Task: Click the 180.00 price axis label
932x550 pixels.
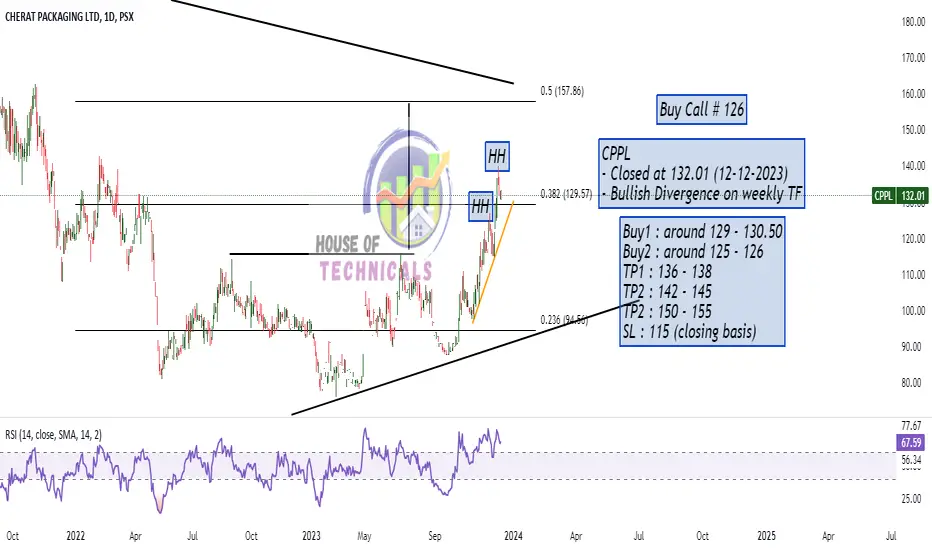Action: tap(913, 22)
